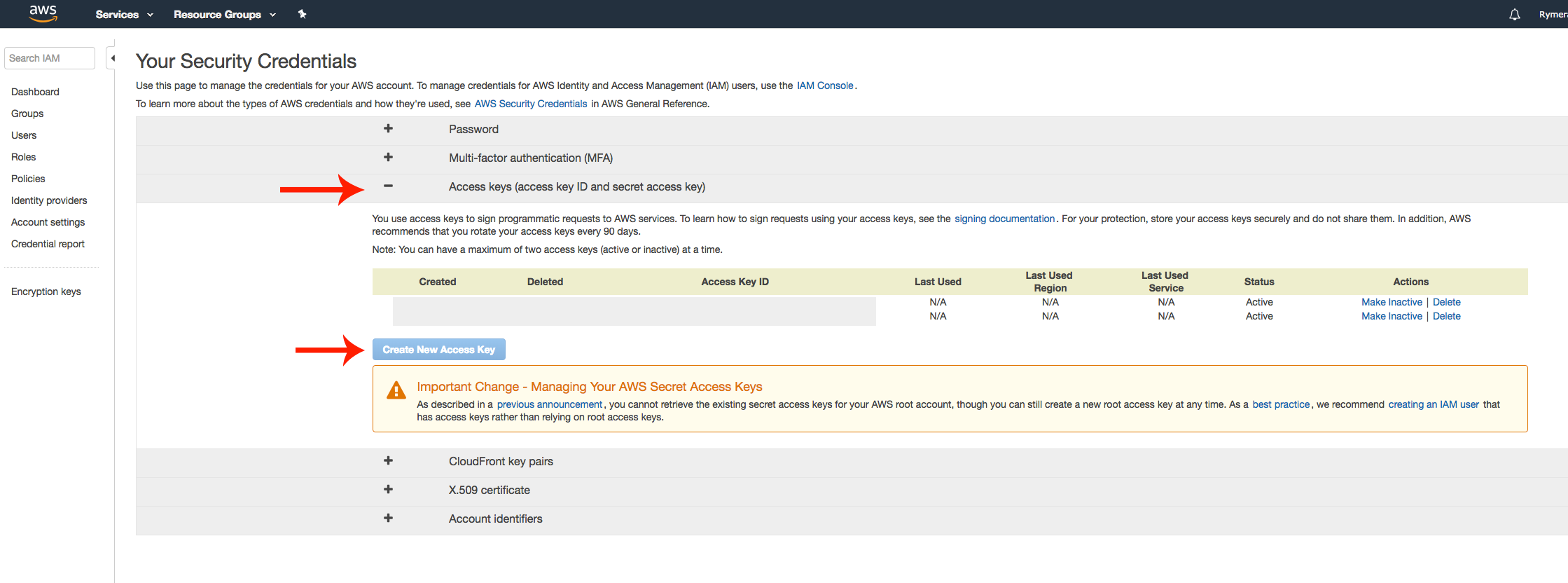1568x583 pixels.
Task: Click the Last Used Region column header
Action: pyautogui.click(x=1050, y=282)
